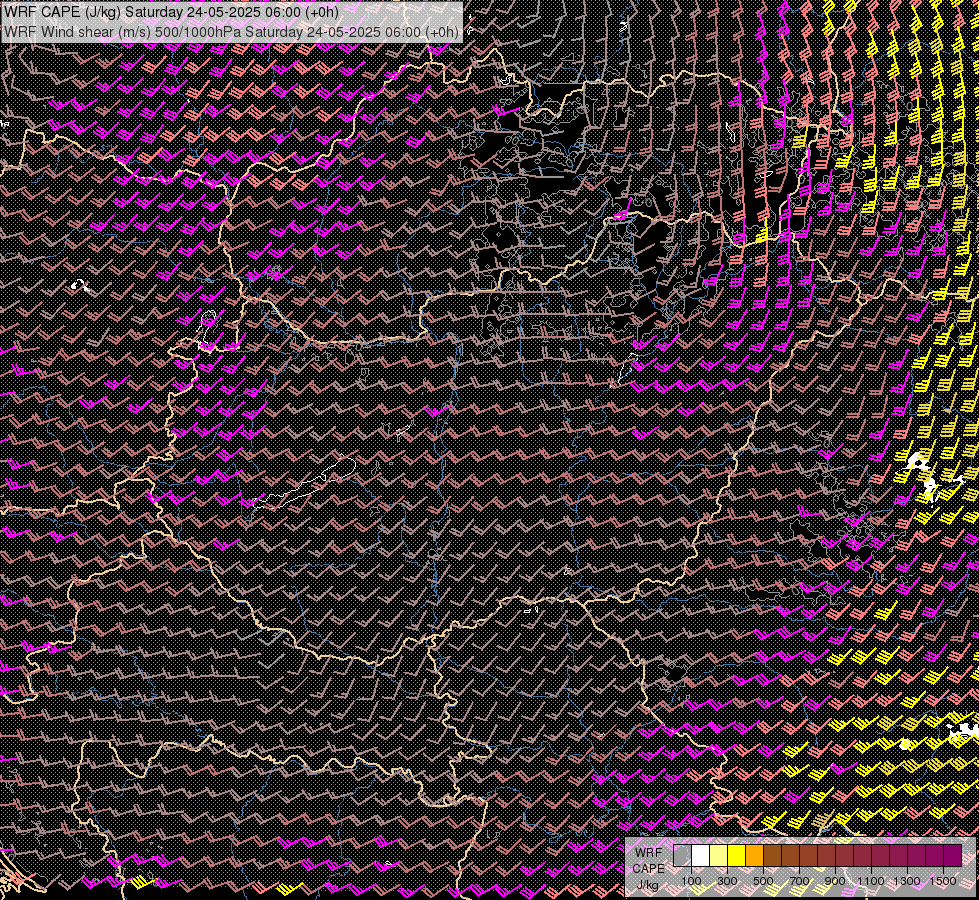Click the legend value 1500
Screen dimensions: 979x900
pos(943,881)
